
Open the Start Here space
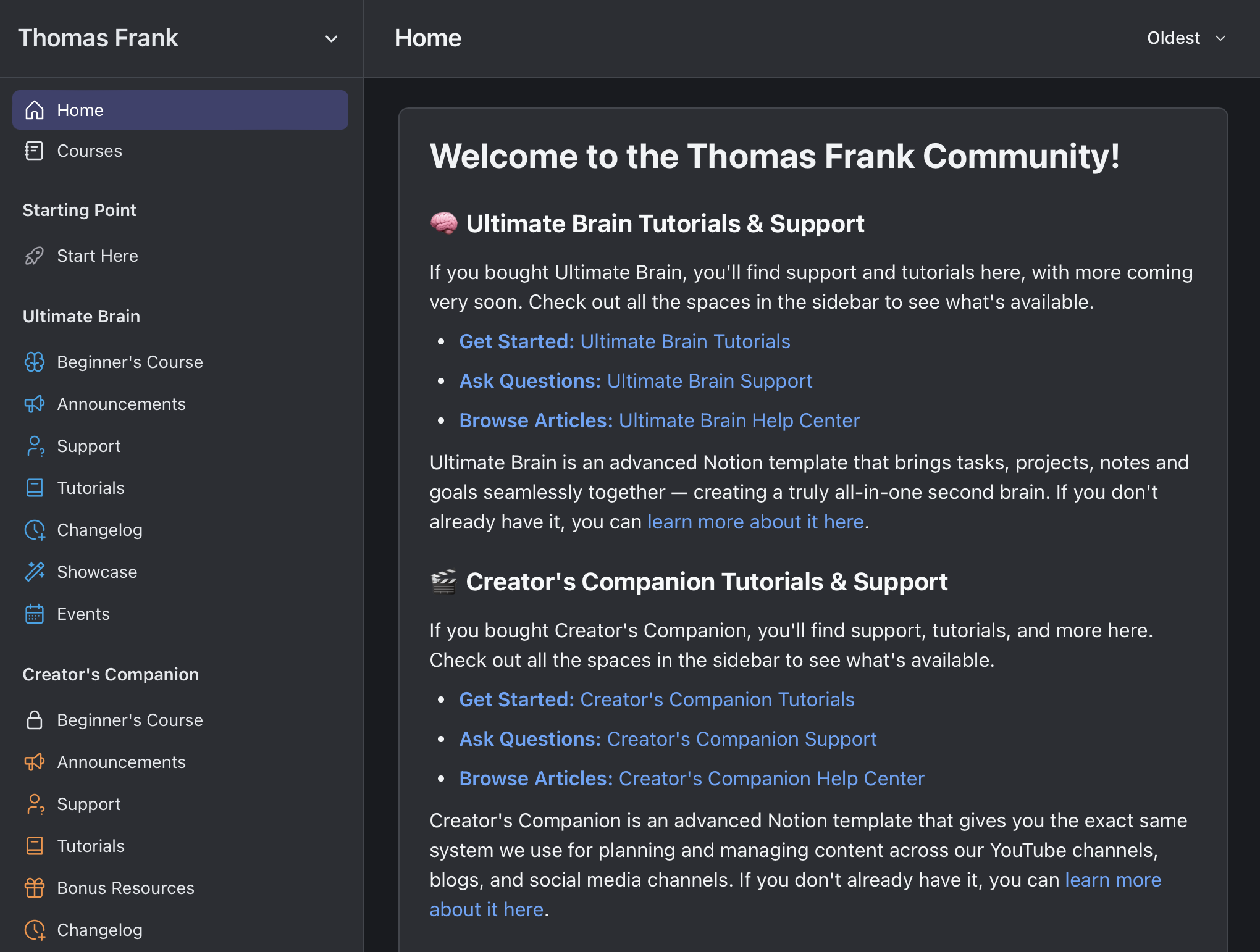pyautogui.click(x=180, y=256)
